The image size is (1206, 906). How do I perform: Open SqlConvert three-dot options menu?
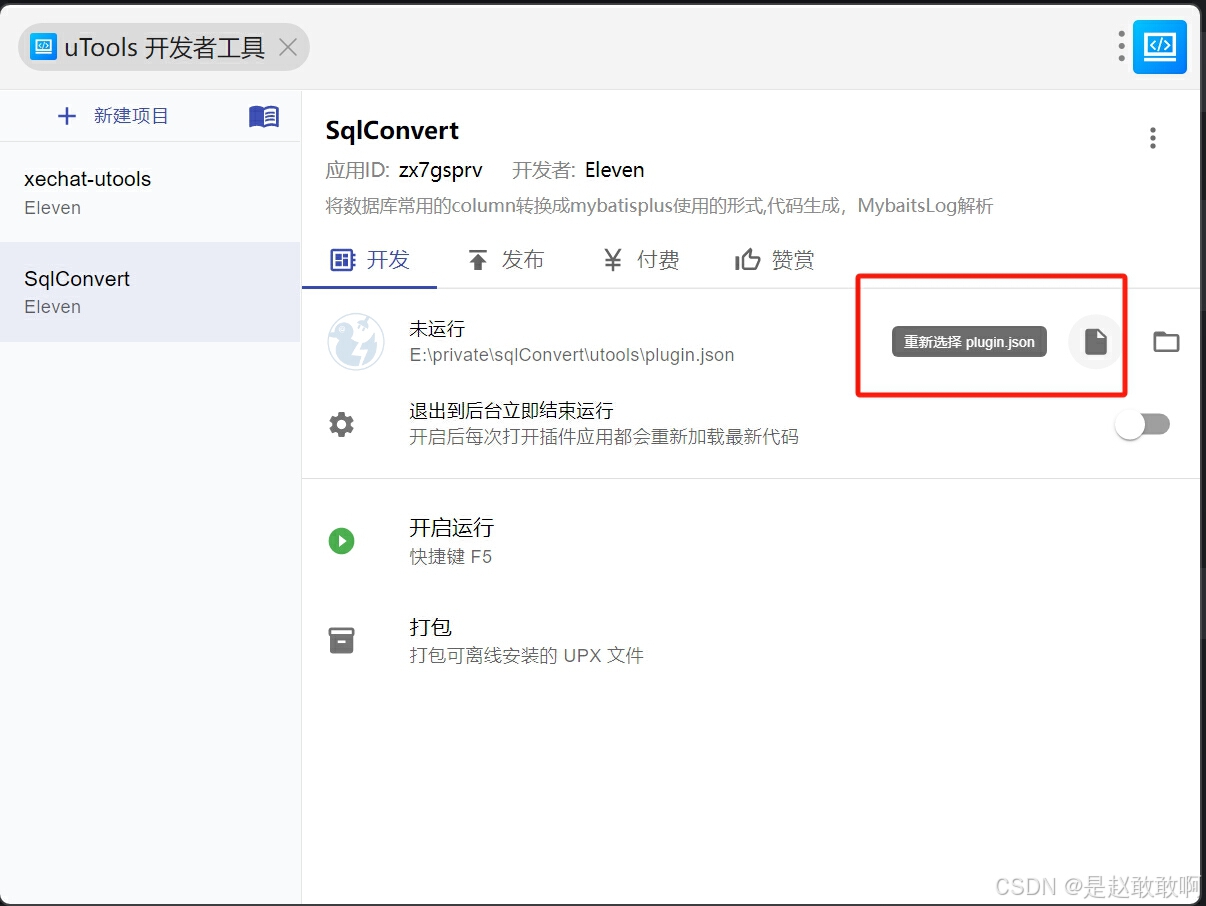pos(1153,138)
